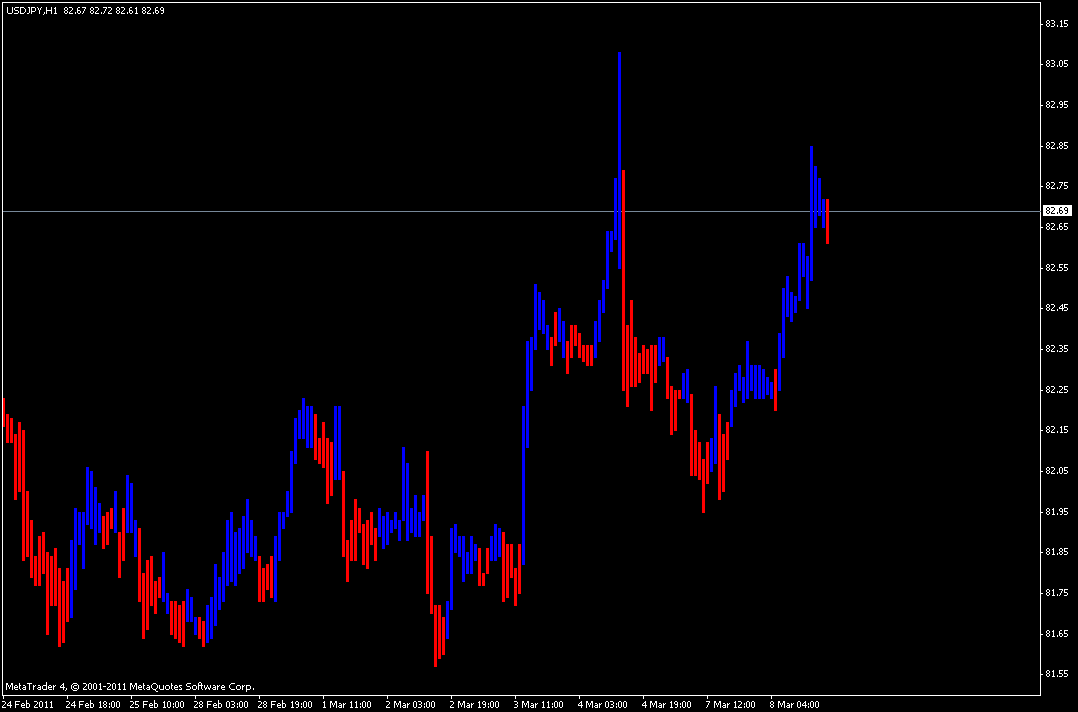
Task: Click the 7 Mar 12:00 time label
Action: pos(731,704)
